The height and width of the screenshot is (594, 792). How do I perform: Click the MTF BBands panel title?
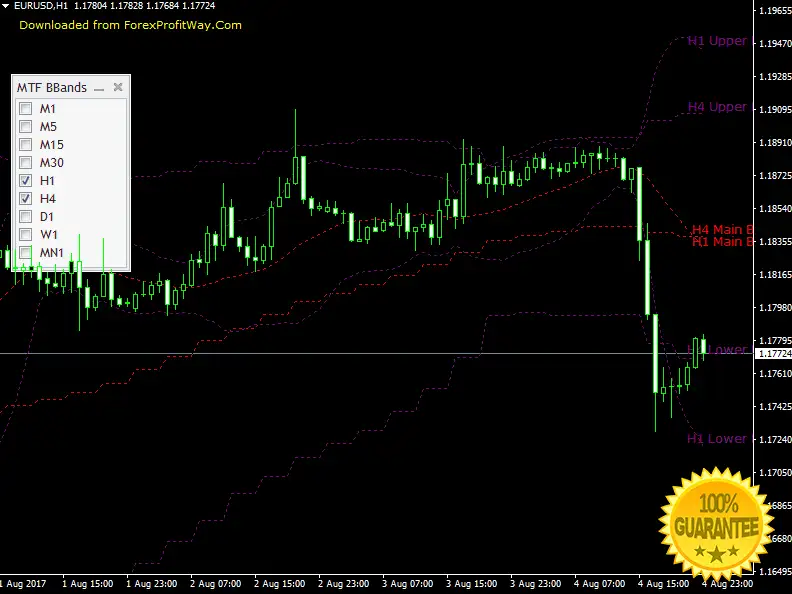pyautogui.click(x=52, y=87)
